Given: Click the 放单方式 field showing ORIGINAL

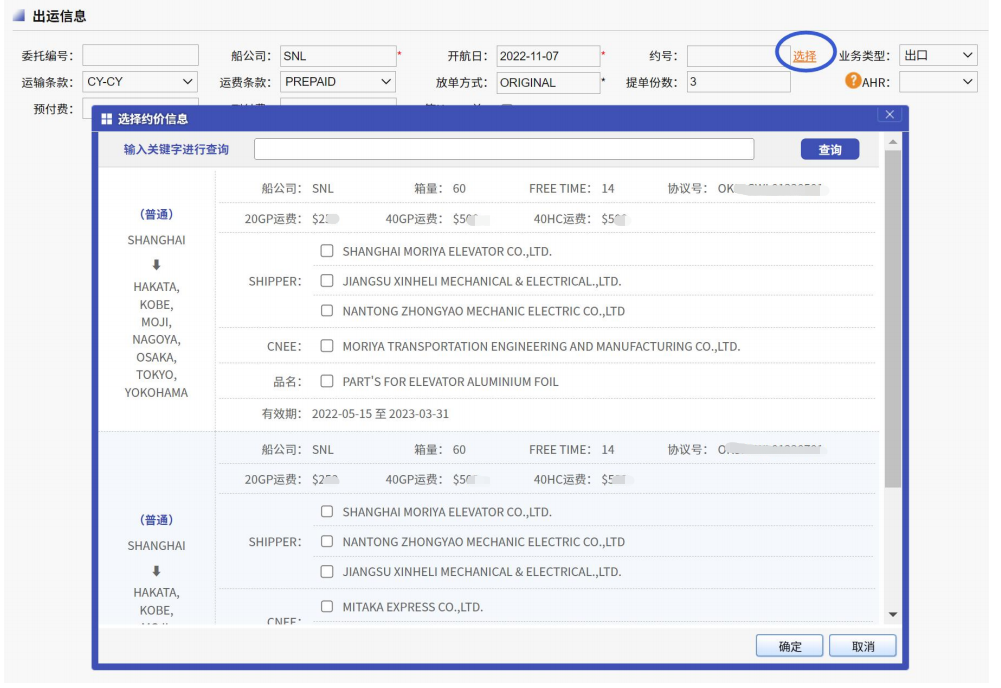Looking at the screenshot, I should coord(548,82).
